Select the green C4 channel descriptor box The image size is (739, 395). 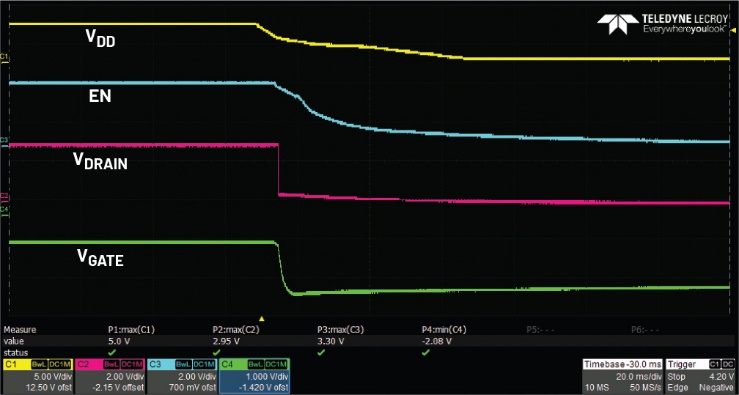pos(255,376)
